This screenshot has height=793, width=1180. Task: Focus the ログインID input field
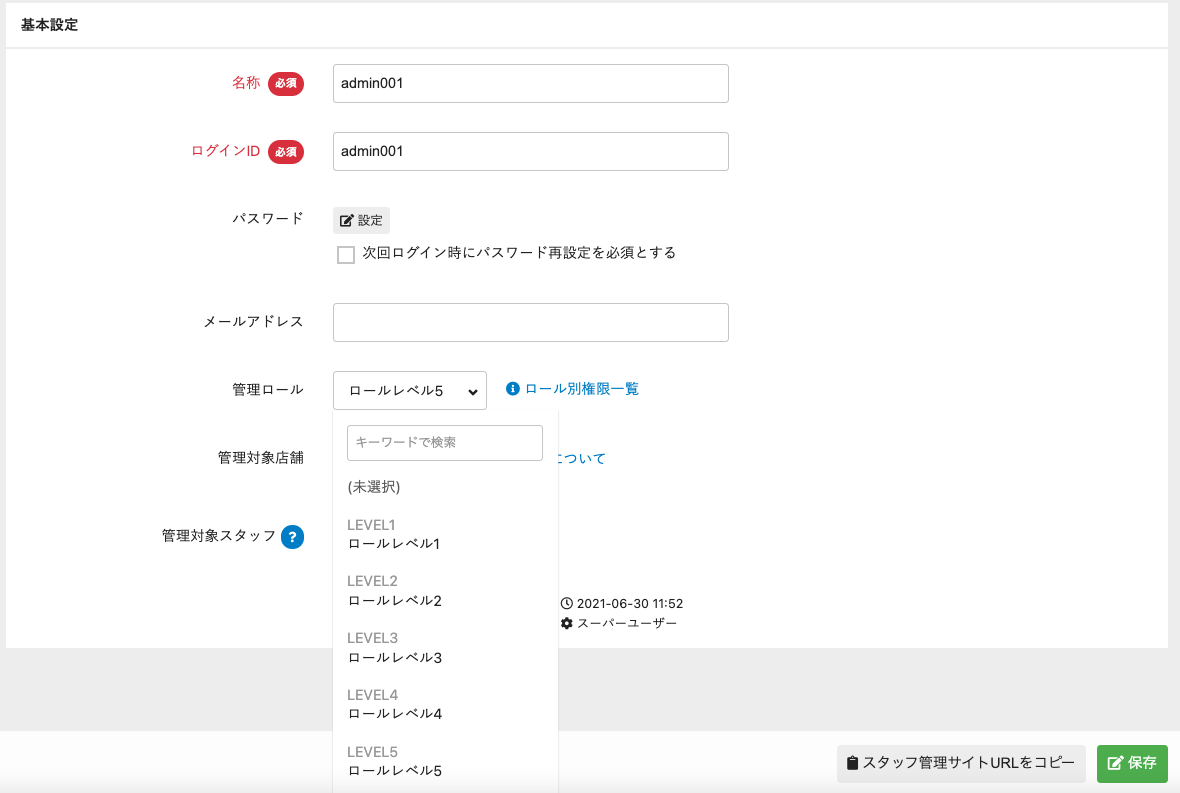click(530, 151)
